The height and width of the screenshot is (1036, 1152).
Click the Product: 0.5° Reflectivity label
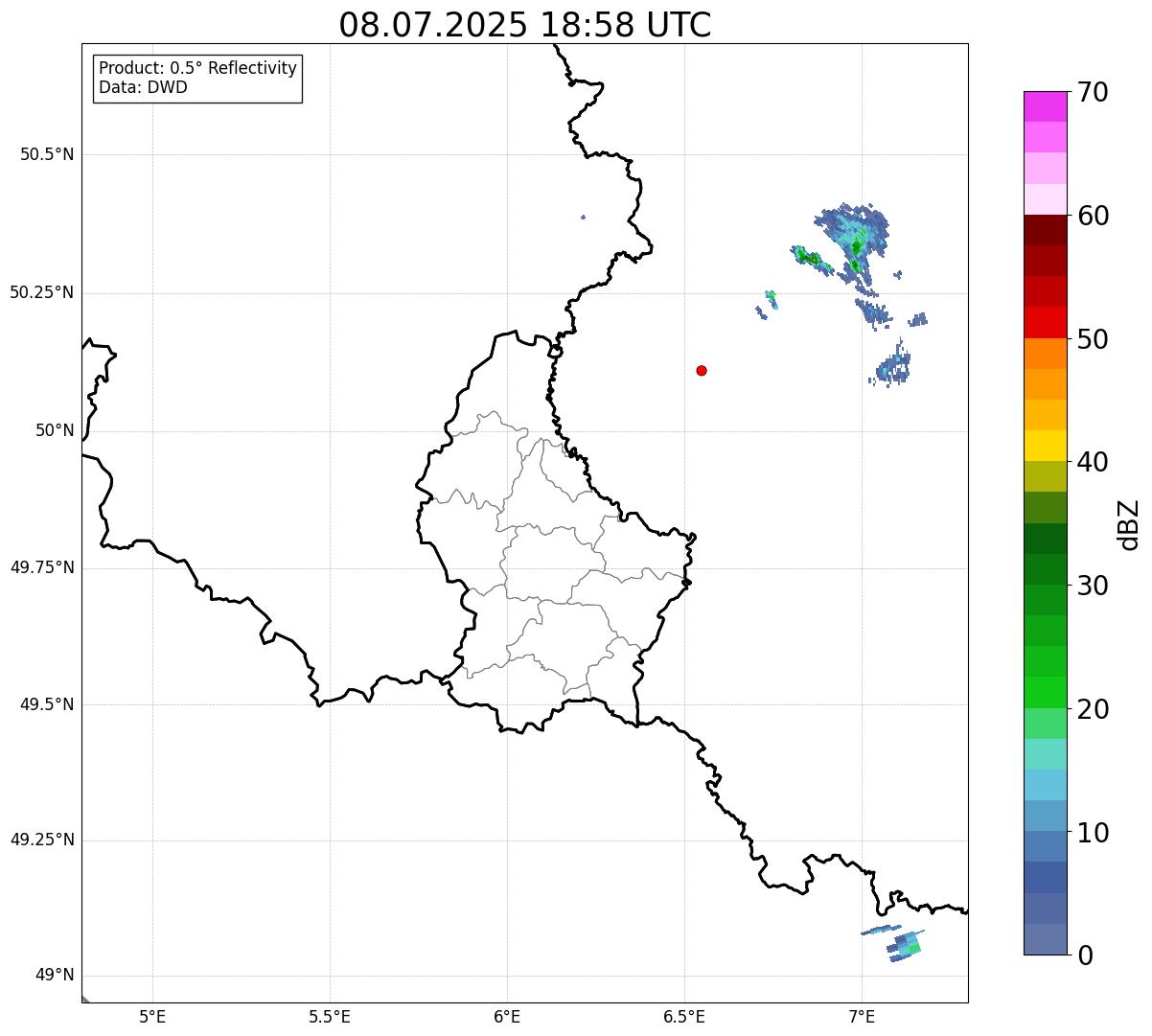click(x=198, y=69)
